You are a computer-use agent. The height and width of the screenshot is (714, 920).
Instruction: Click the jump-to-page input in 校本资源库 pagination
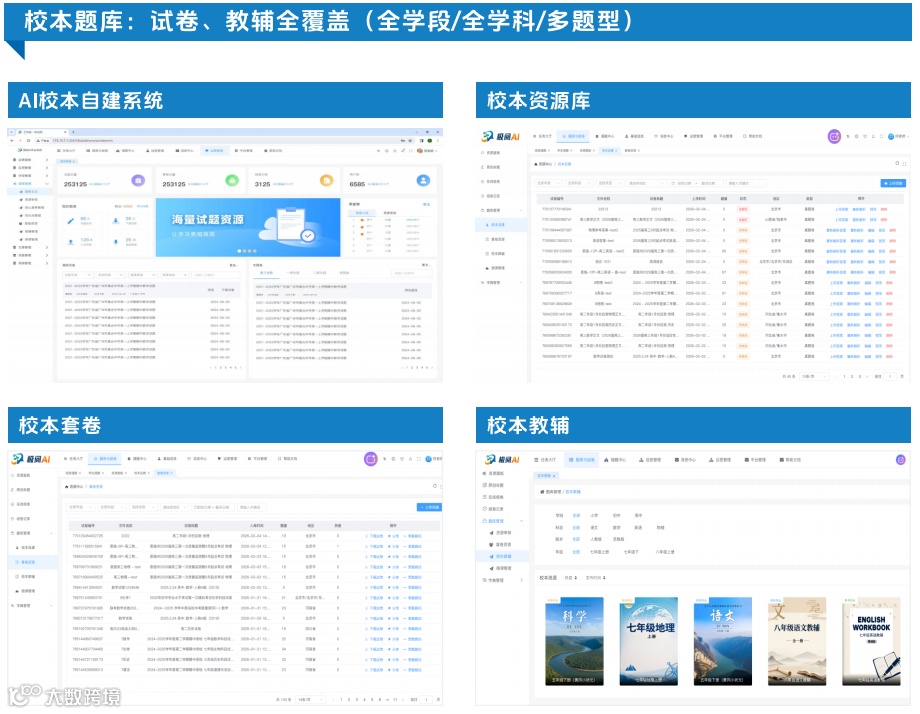tap(890, 376)
